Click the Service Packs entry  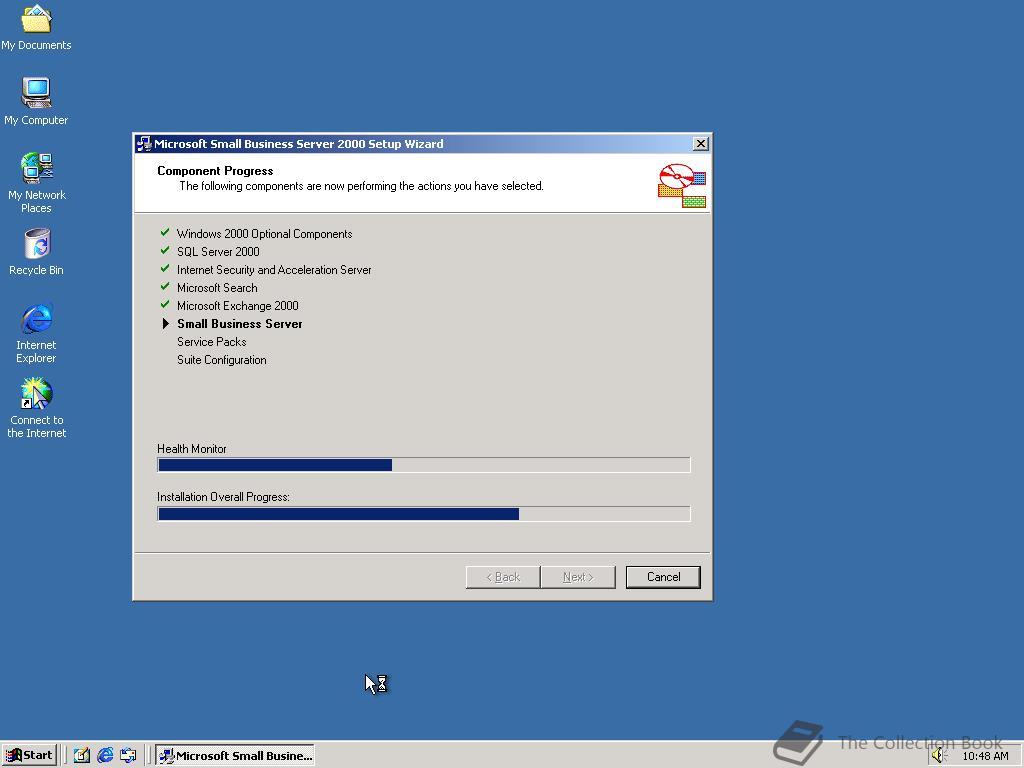[212, 342]
